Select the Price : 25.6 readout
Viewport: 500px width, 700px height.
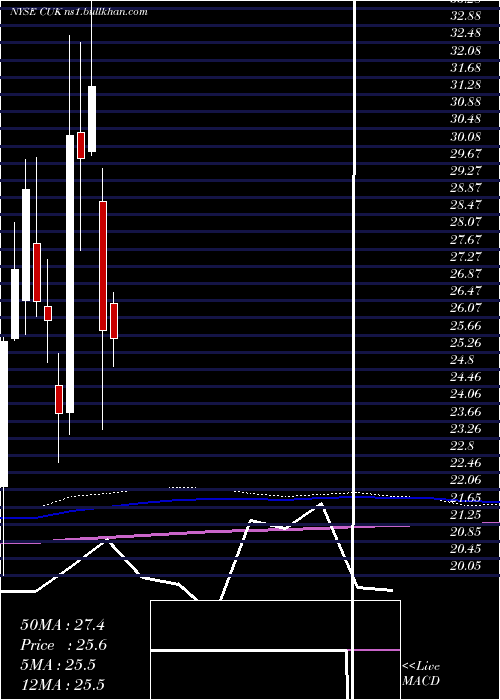tap(64, 645)
